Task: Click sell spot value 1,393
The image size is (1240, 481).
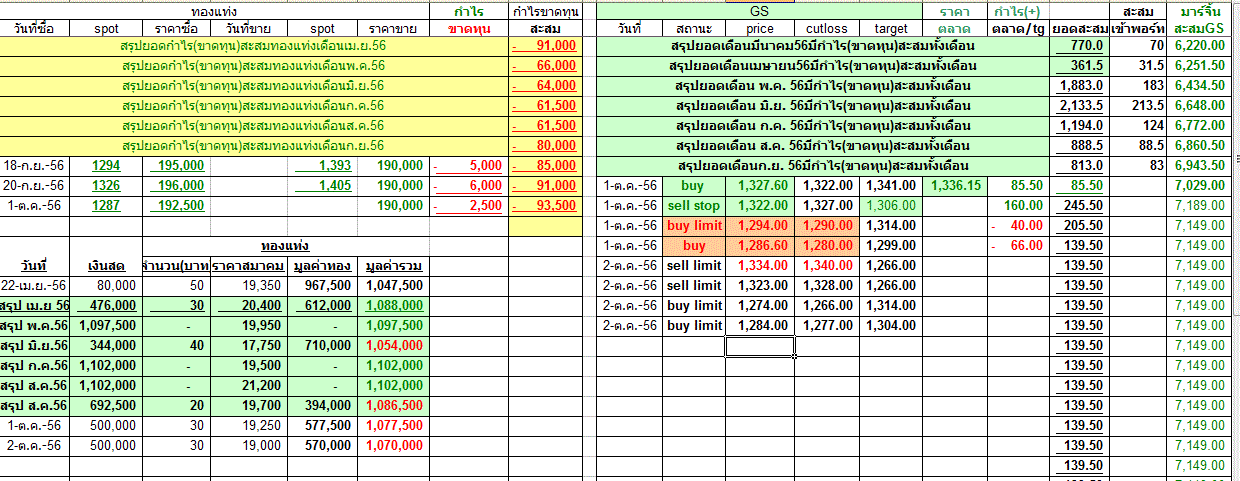Action: coord(323,166)
